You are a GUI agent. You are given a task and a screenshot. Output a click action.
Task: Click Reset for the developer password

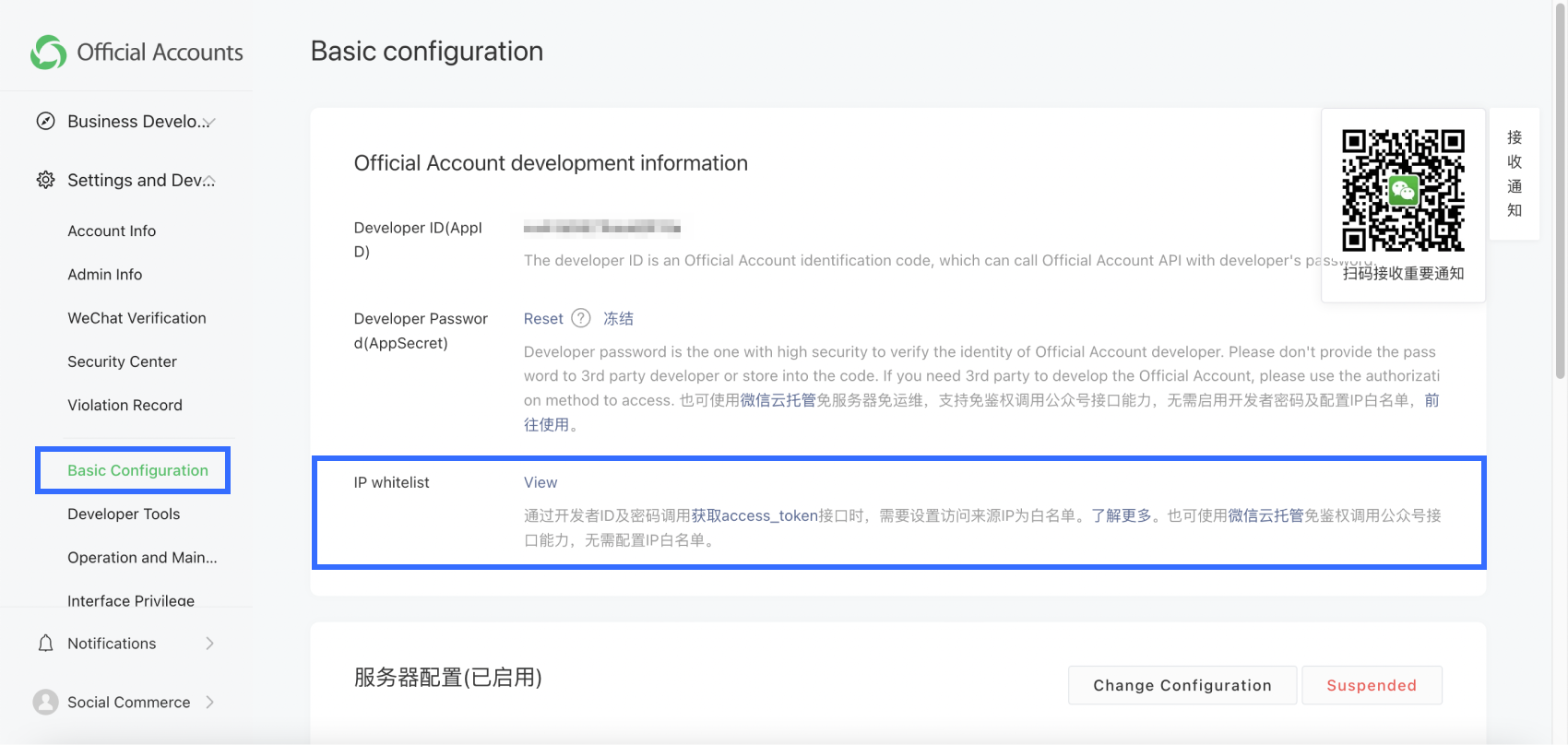[543, 318]
